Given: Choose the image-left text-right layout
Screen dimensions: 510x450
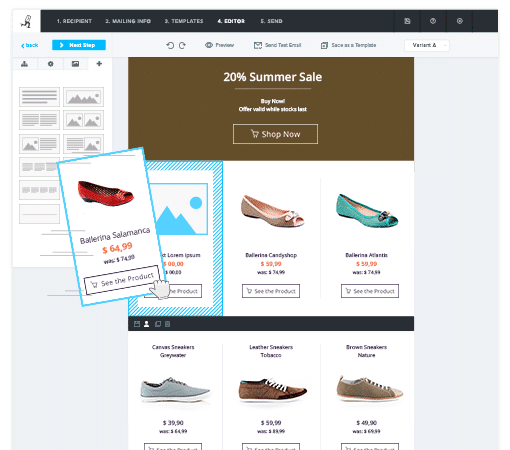Looking at the screenshot, I should click(x=39, y=144).
